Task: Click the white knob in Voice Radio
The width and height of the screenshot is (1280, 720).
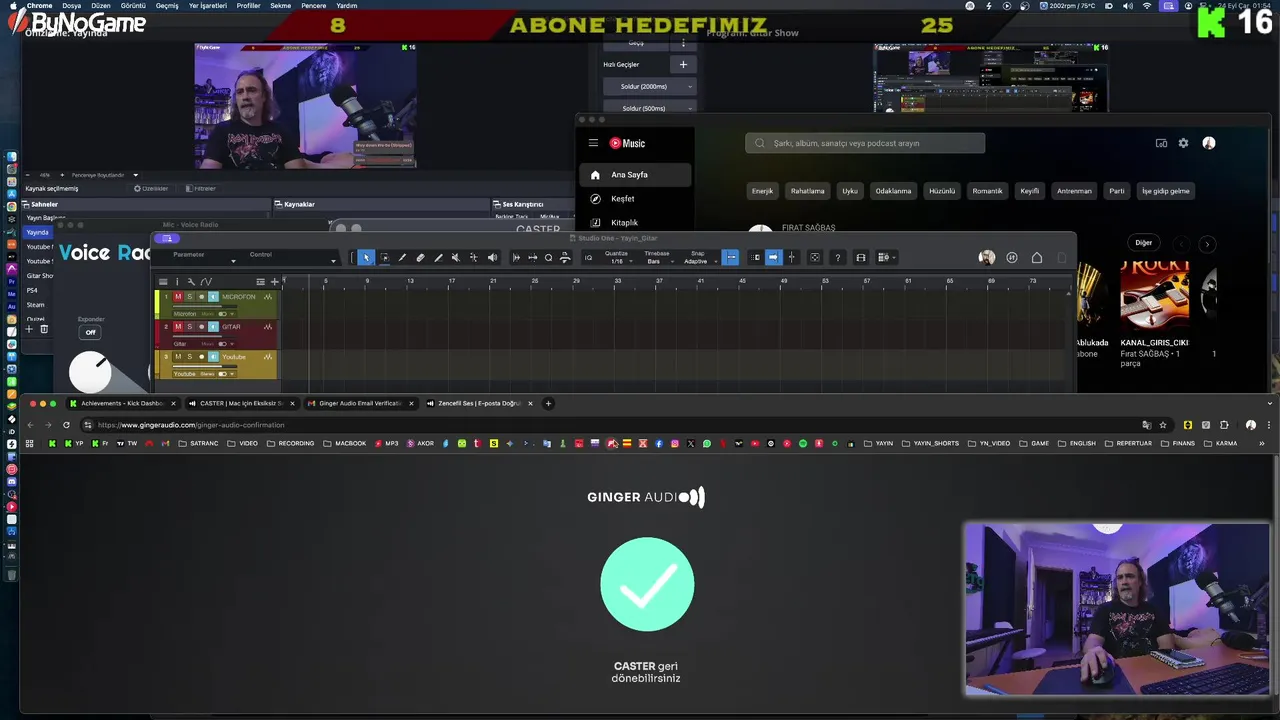Action: [90, 372]
